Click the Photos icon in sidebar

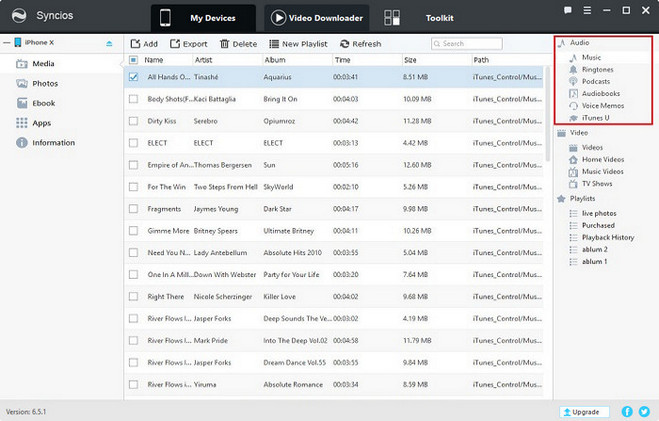tap(21, 84)
